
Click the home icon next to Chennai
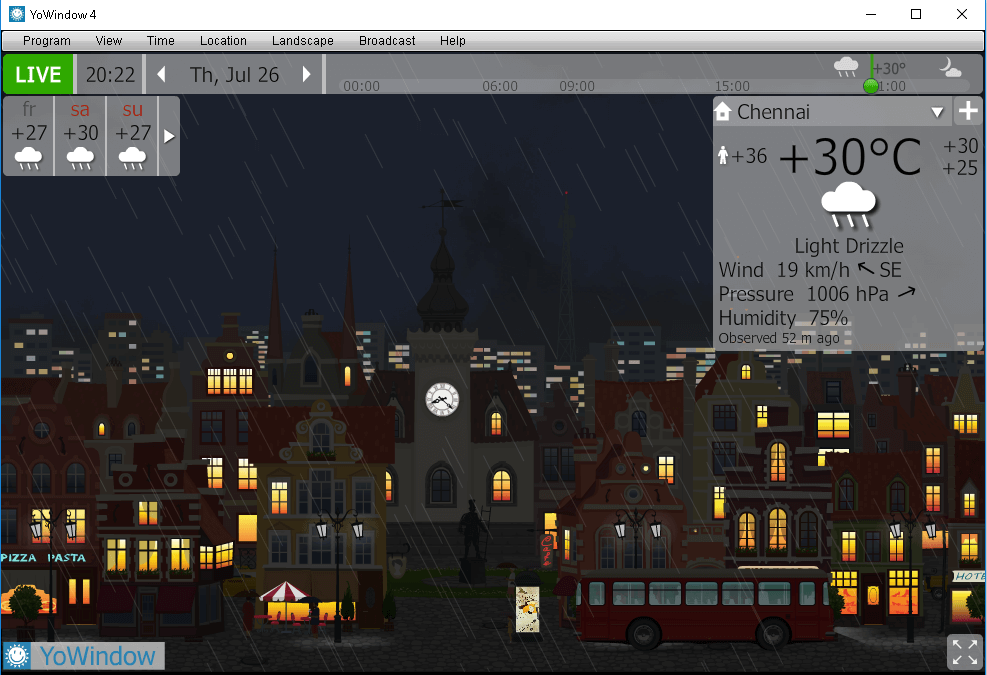click(x=723, y=111)
